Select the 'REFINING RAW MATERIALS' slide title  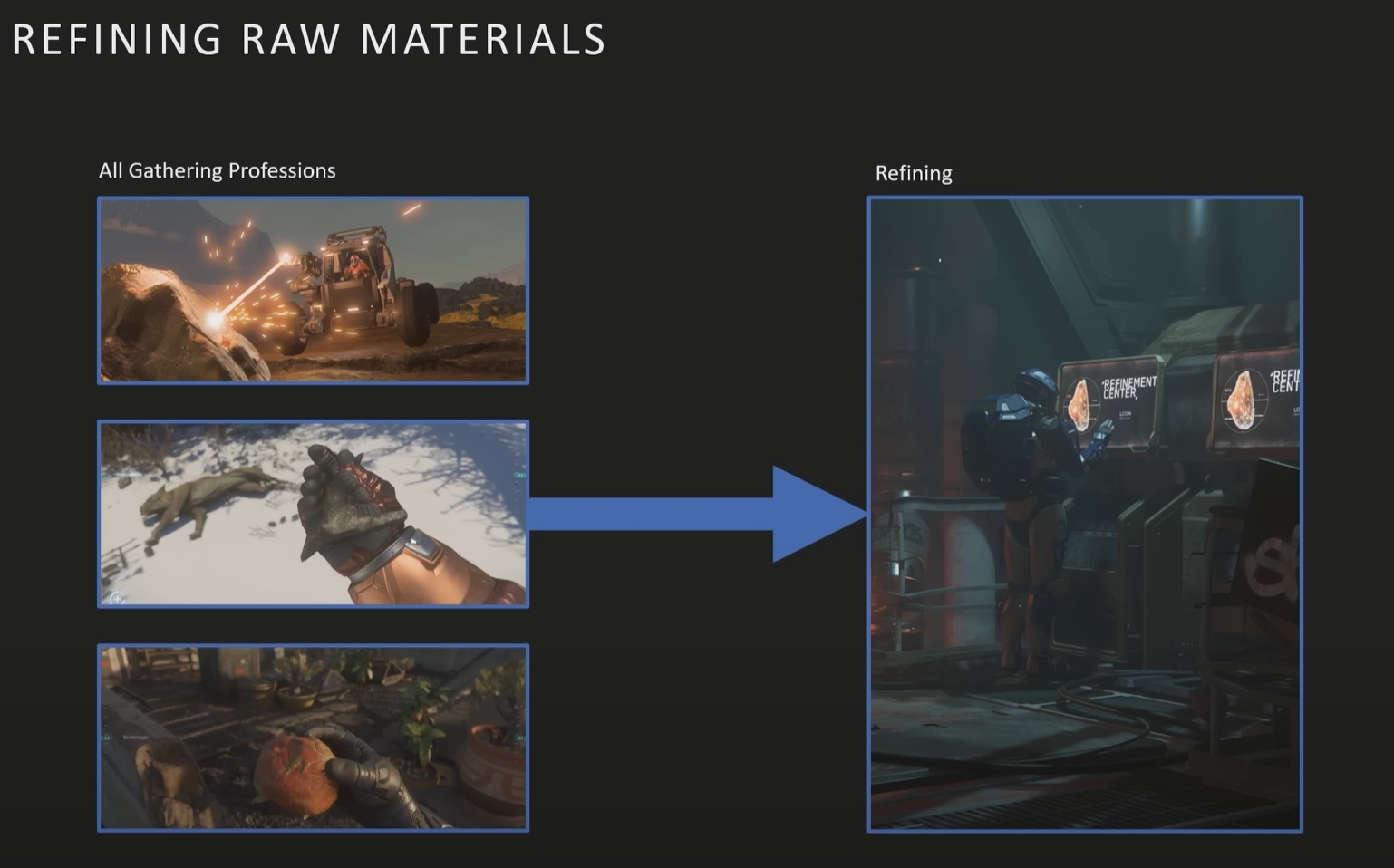point(309,40)
